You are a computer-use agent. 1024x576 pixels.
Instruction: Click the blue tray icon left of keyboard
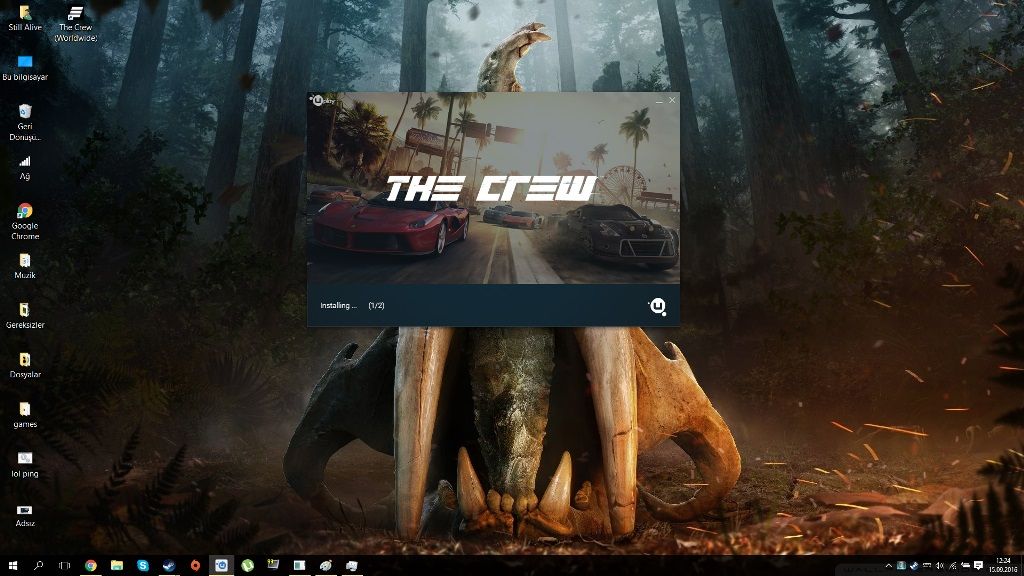click(914, 566)
